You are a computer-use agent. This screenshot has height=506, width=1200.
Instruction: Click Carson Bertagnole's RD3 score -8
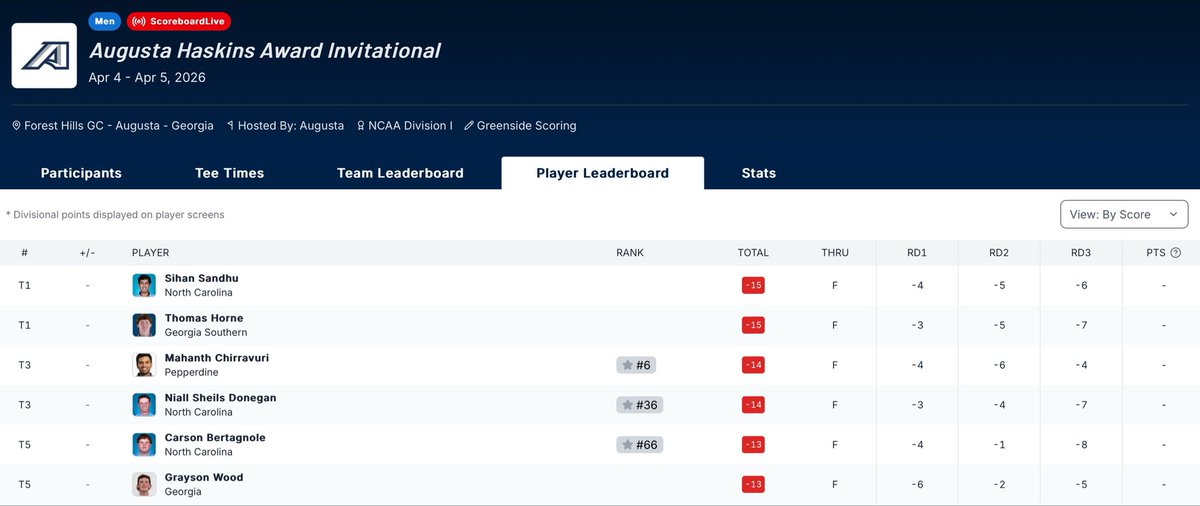(x=1081, y=445)
